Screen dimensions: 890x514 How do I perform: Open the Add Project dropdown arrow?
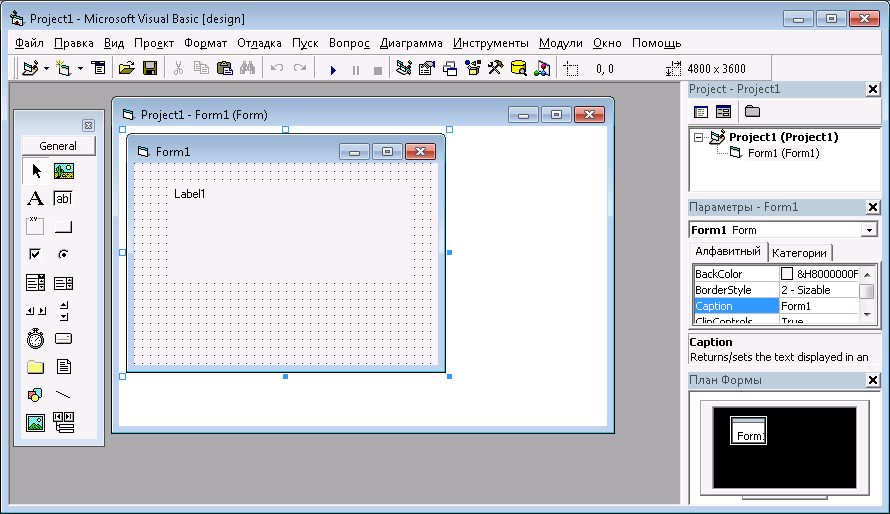(46, 69)
